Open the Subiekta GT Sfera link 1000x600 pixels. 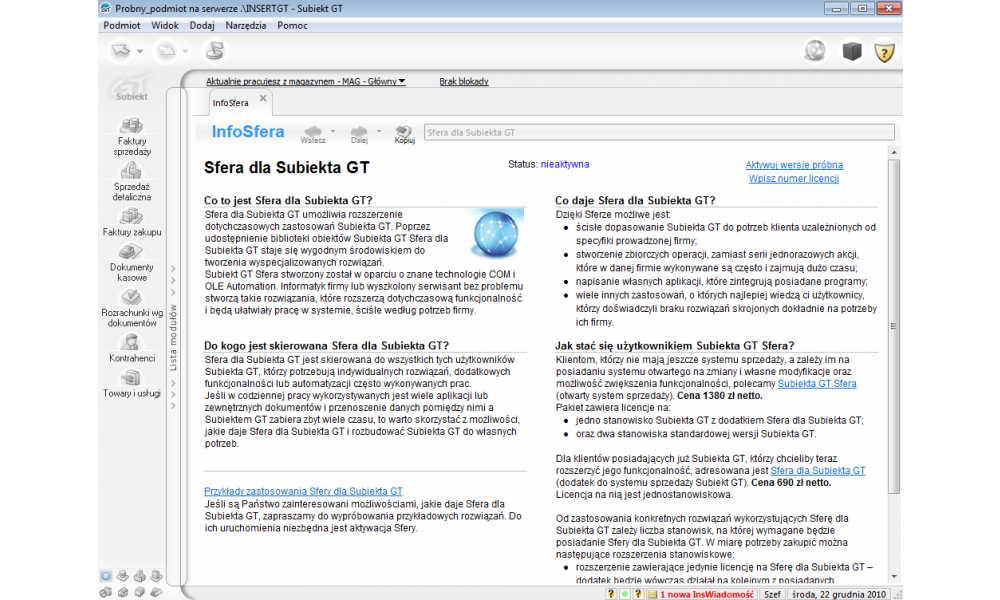pos(817,384)
